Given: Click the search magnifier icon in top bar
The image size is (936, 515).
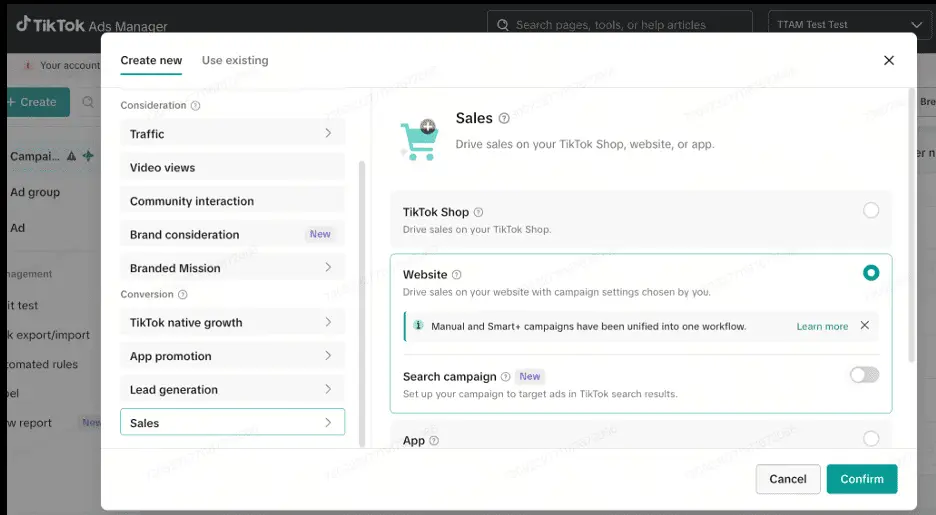Looking at the screenshot, I should click(503, 24).
